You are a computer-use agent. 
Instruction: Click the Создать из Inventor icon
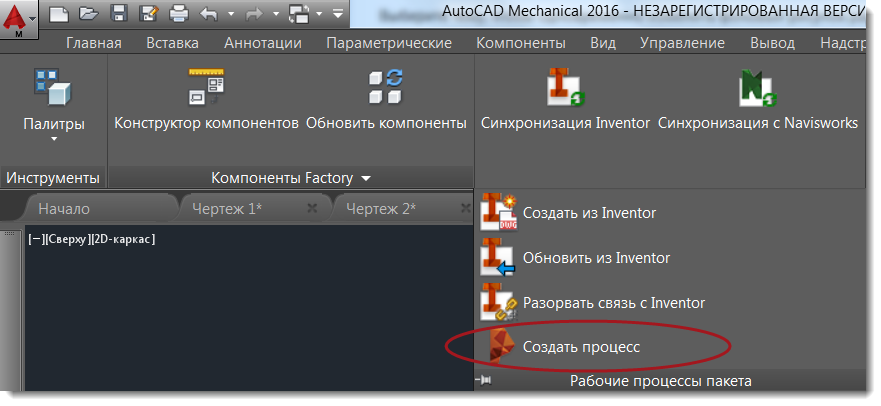(498, 213)
